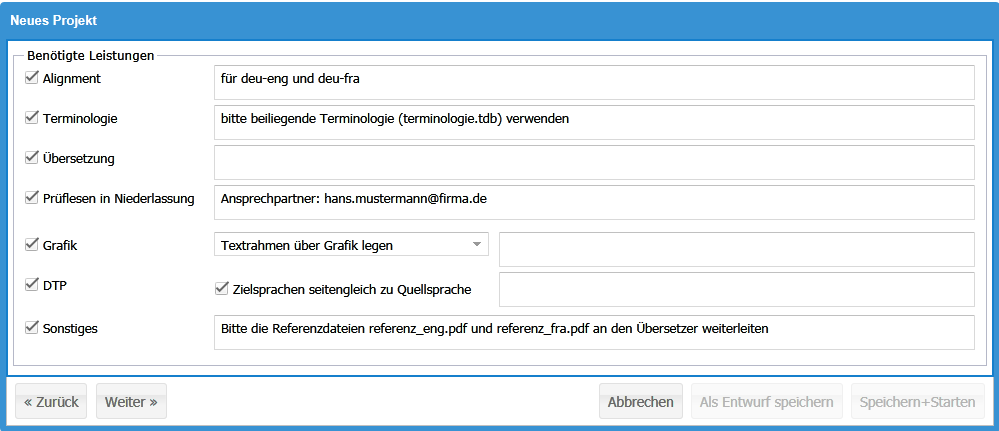This screenshot has height=431, width=999.
Task: Click the empty Übersetzung text field
Action: 594,163
